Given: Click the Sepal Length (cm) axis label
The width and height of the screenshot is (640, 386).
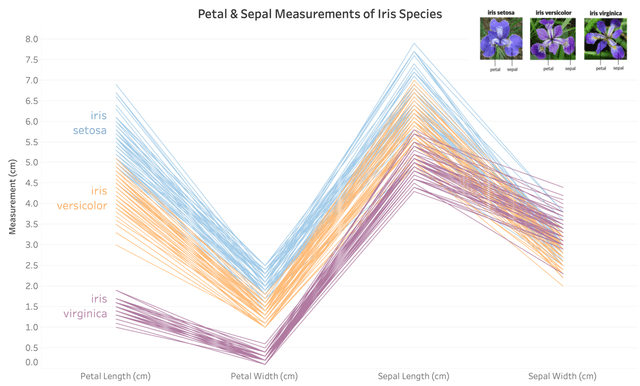Looking at the screenshot, I should coord(413,376).
